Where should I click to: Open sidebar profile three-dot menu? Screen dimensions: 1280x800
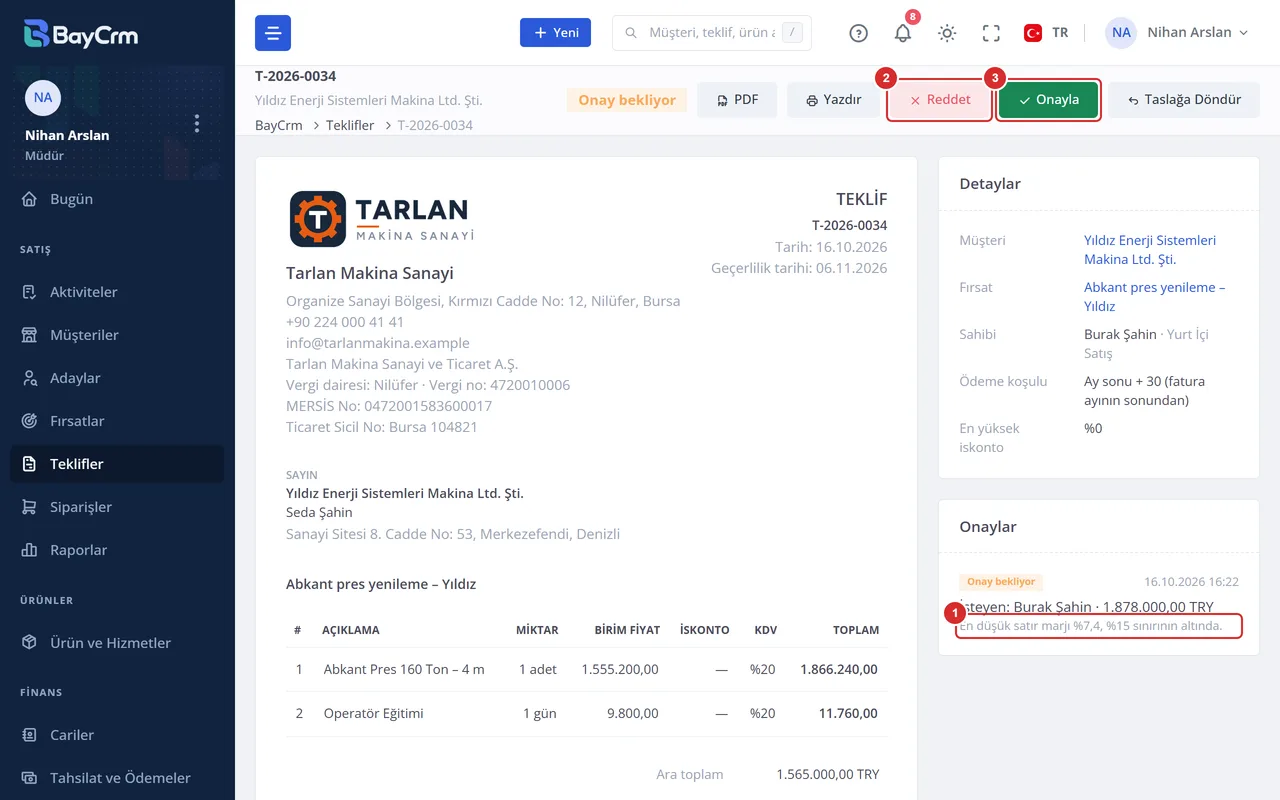coord(197,123)
